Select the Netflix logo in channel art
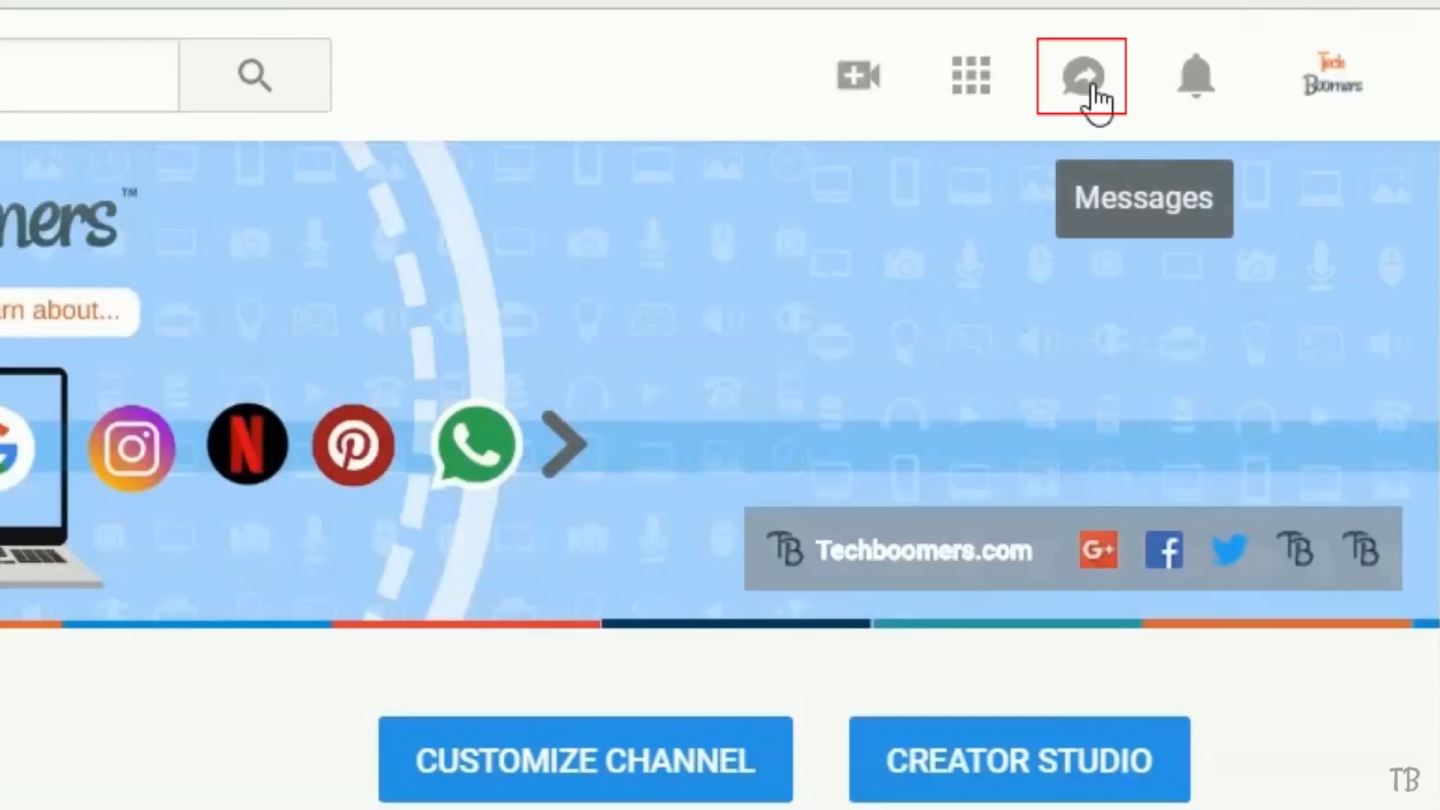Viewport: 1440px width, 810px height. coord(247,444)
